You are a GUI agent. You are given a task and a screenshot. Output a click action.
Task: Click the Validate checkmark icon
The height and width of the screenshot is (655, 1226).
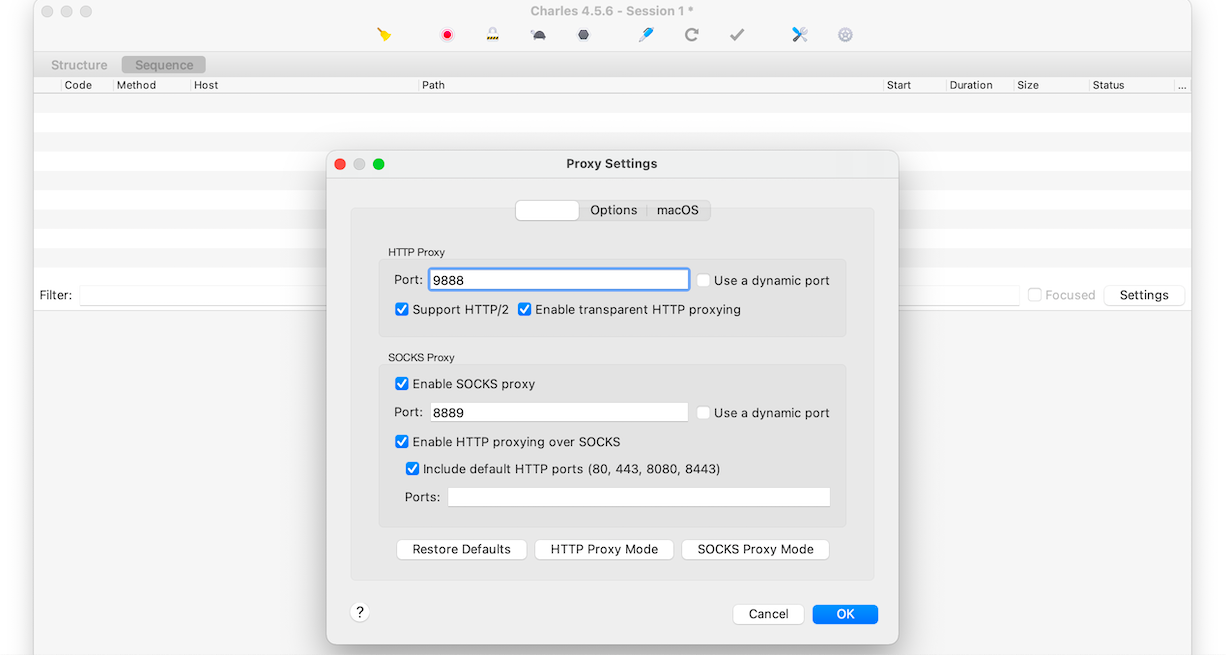[x=737, y=35]
